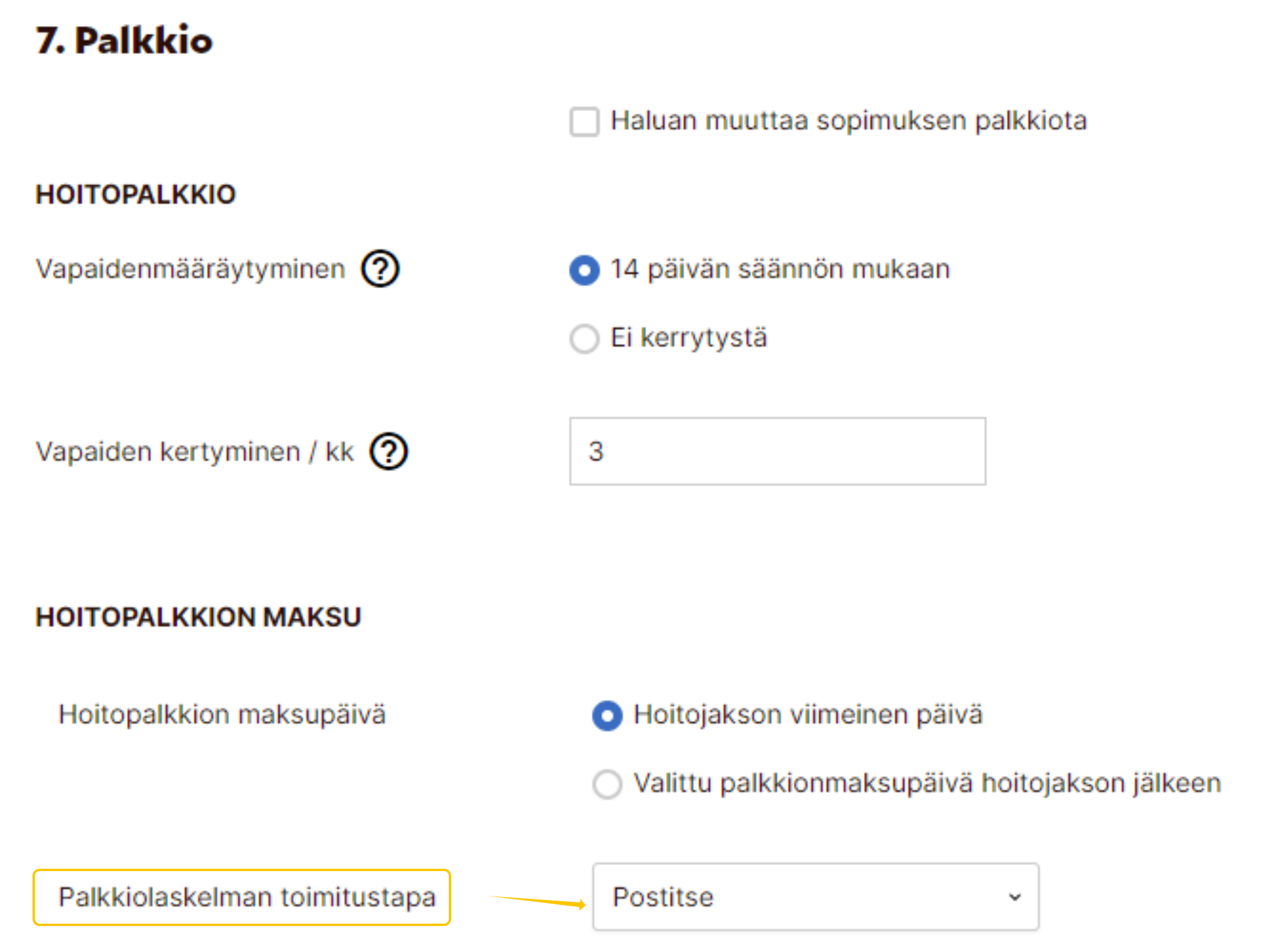Open help icon beside Vapaidenmääräytyminen
This screenshot has width=1276, height=952.
pyautogui.click(x=380, y=269)
